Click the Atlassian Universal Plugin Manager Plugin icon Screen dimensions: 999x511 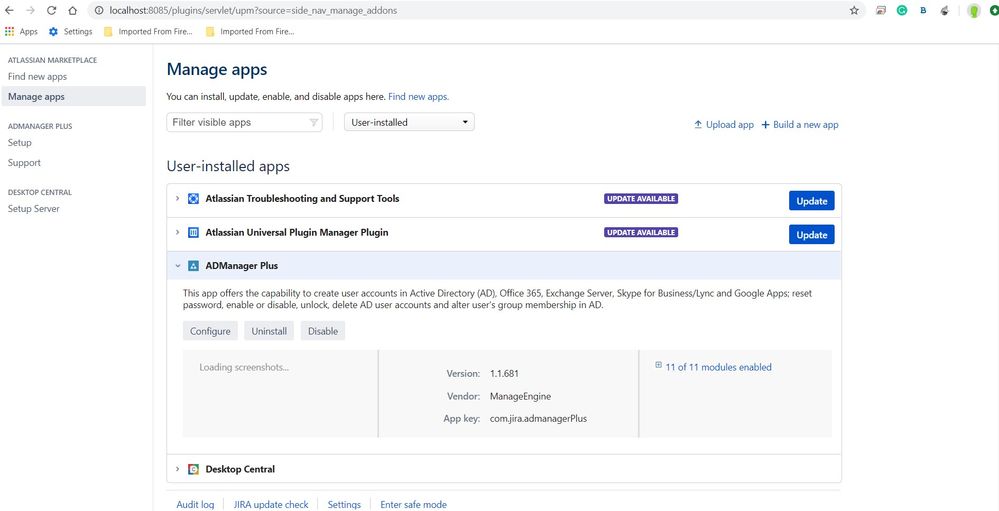pyautogui.click(x=194, y=233)
